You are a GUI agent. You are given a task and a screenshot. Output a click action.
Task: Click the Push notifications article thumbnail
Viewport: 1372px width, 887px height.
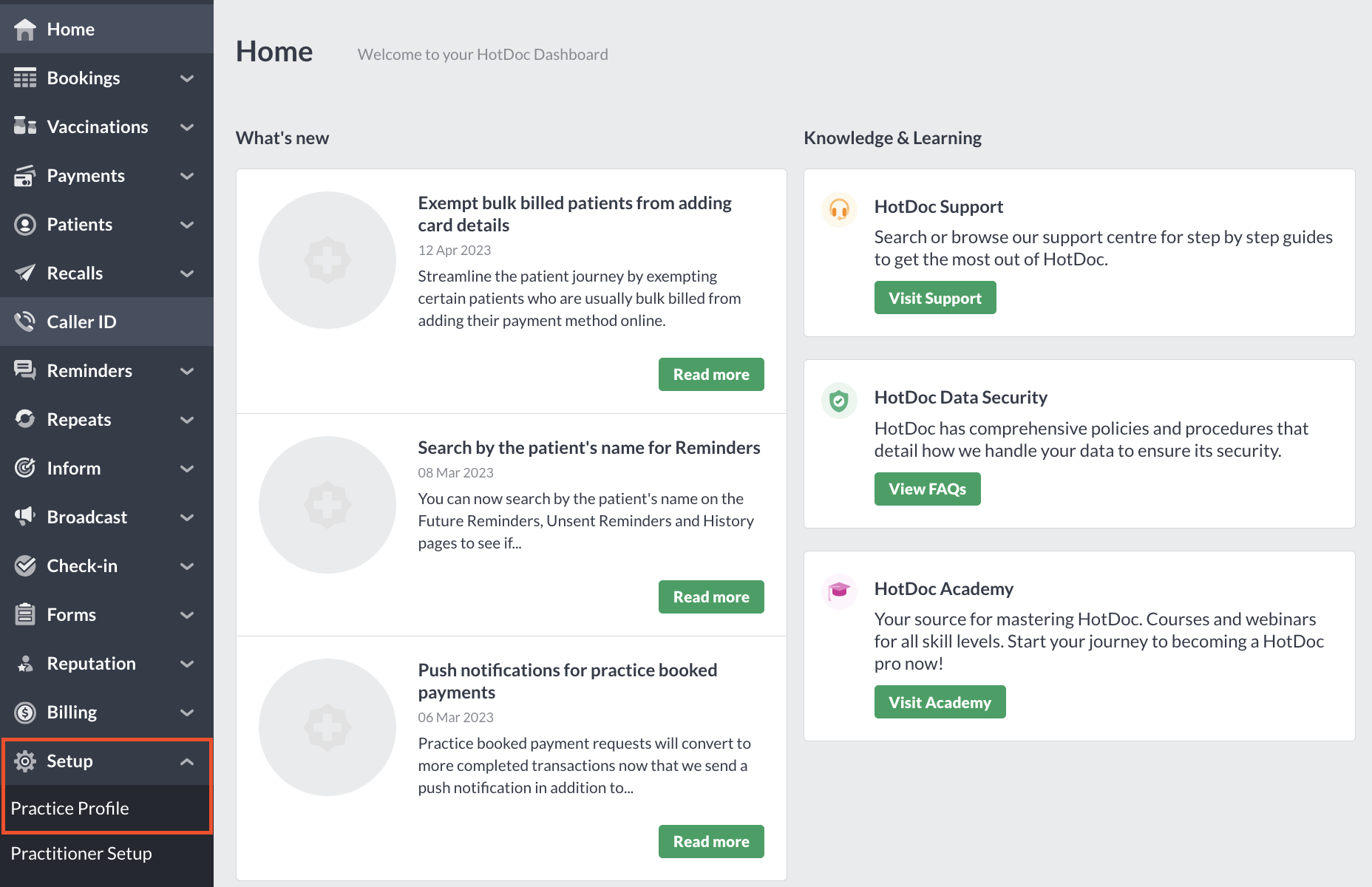point(327,727)
